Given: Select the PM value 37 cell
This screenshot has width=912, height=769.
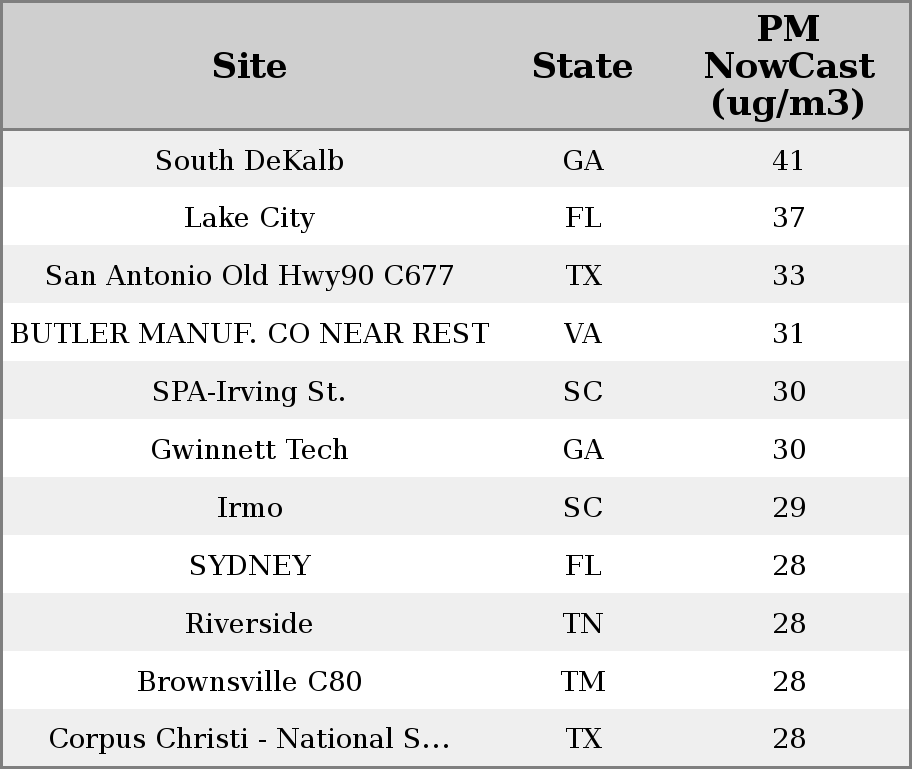Looking at the screenshot, I should (x=788, y=218).
